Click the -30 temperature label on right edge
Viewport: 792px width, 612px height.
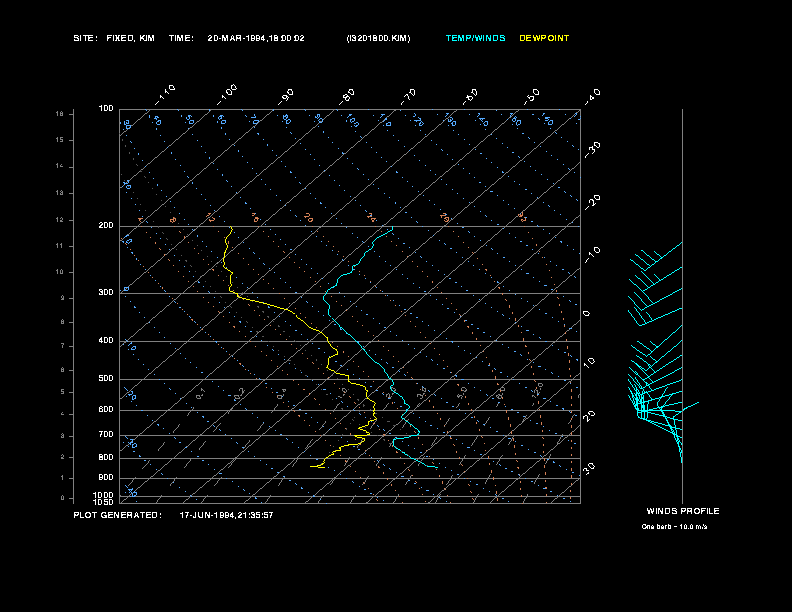[593, 149]
